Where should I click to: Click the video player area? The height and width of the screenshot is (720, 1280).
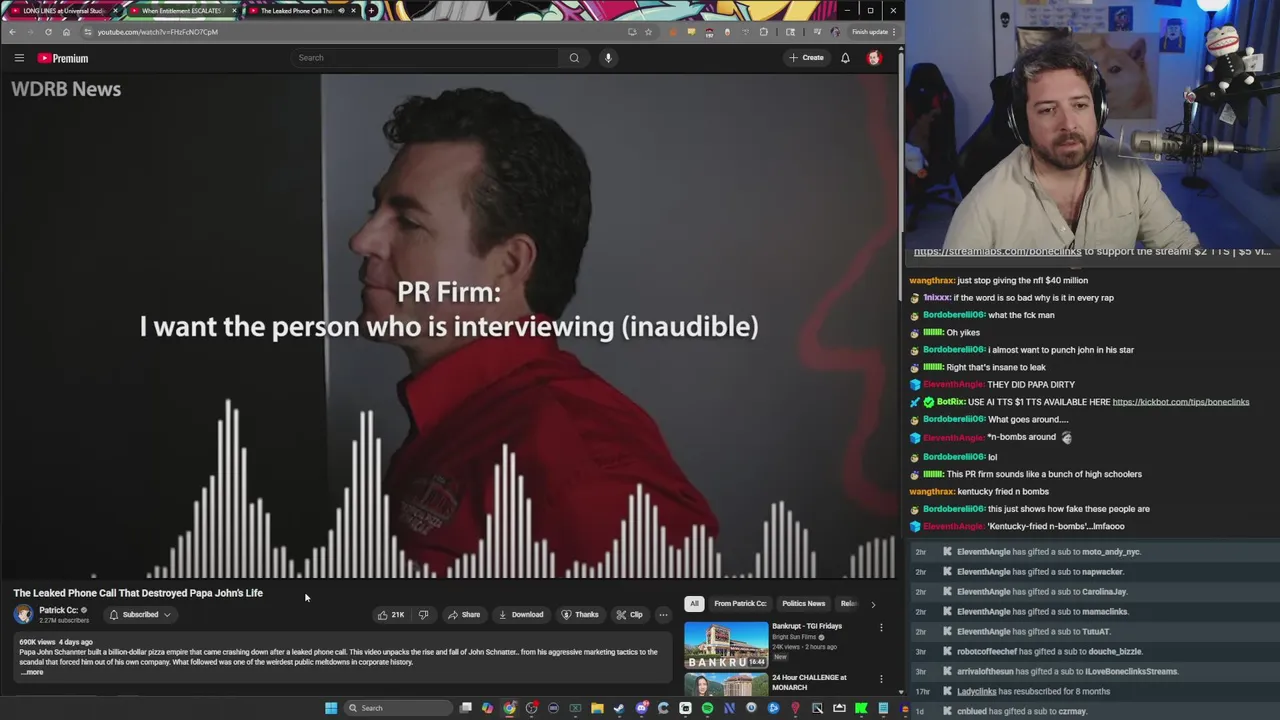(x=449, y=326)
